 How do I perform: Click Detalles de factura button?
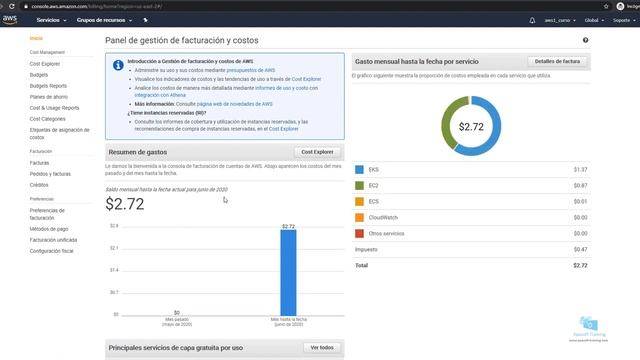click(557, 61)
